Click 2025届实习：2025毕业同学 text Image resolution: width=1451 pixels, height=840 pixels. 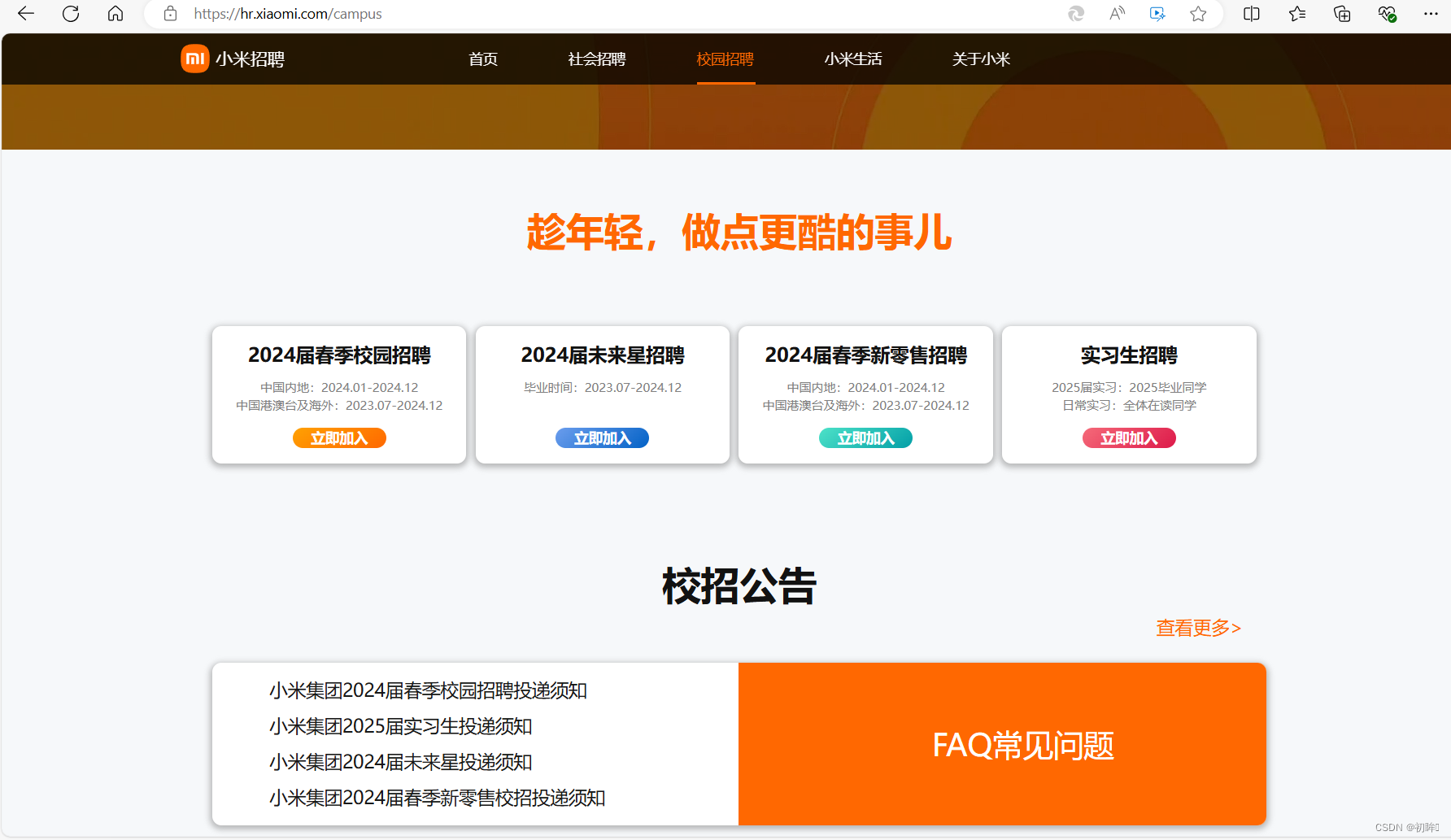click(x=1129, y=388)
